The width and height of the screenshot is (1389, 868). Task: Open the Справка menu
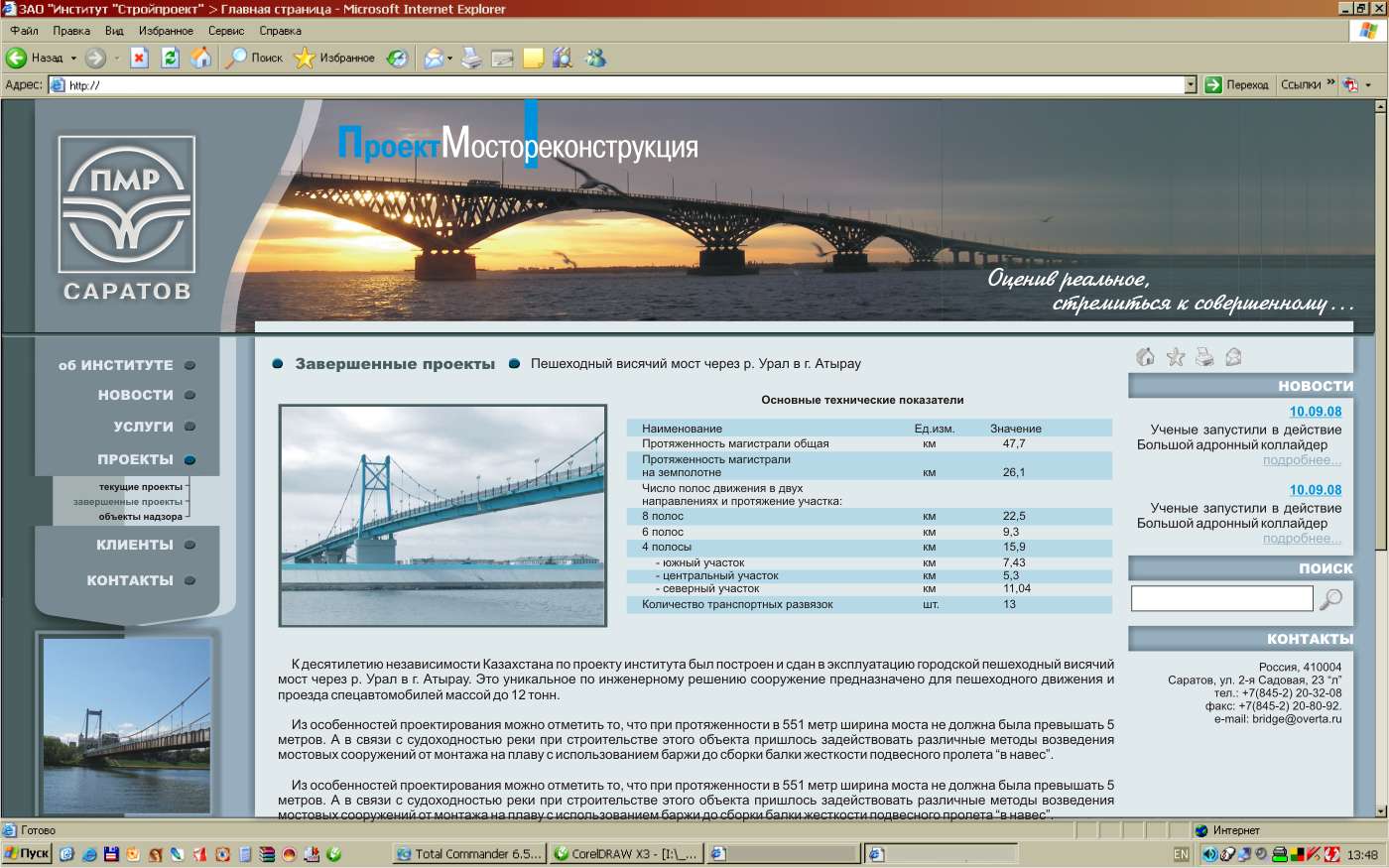point(281,31)
